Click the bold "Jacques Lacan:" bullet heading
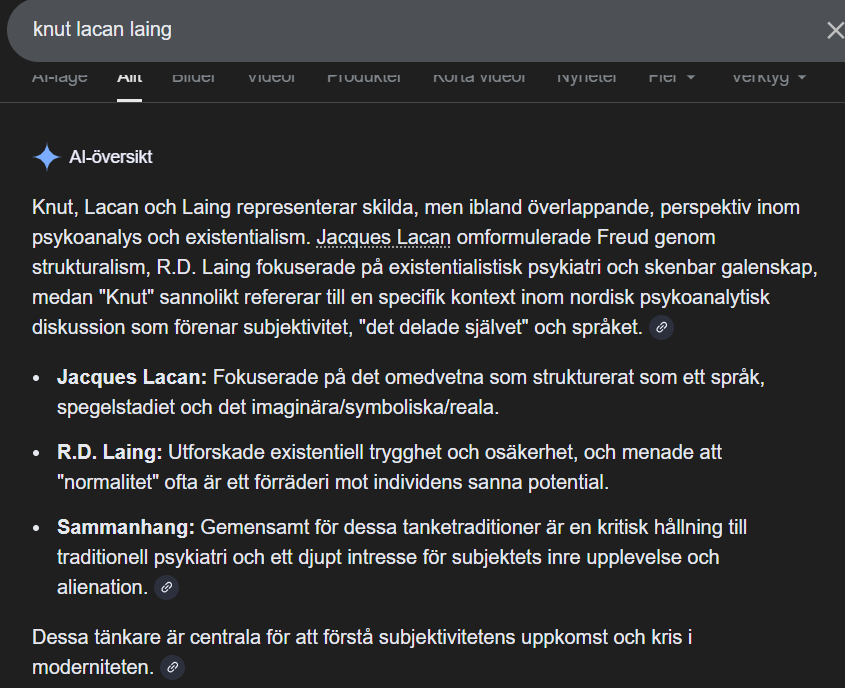 click(x=132, y=378)
